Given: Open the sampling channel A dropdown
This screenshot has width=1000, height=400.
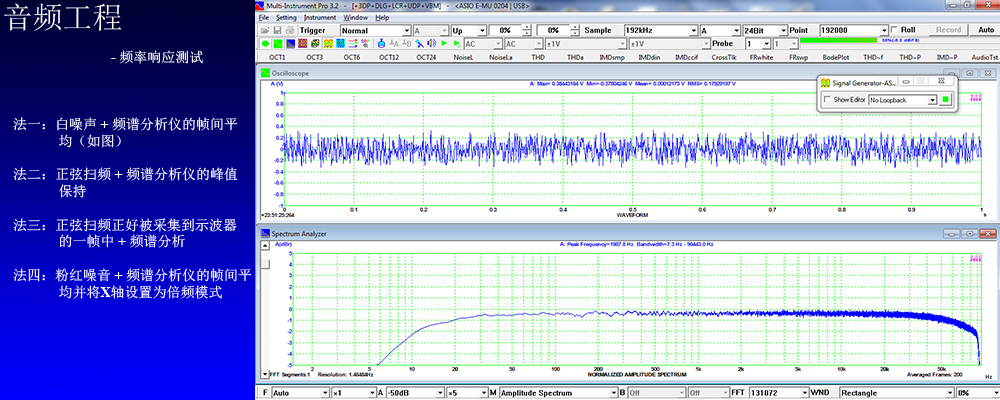Looking at the screenshot, I should 720,30.
